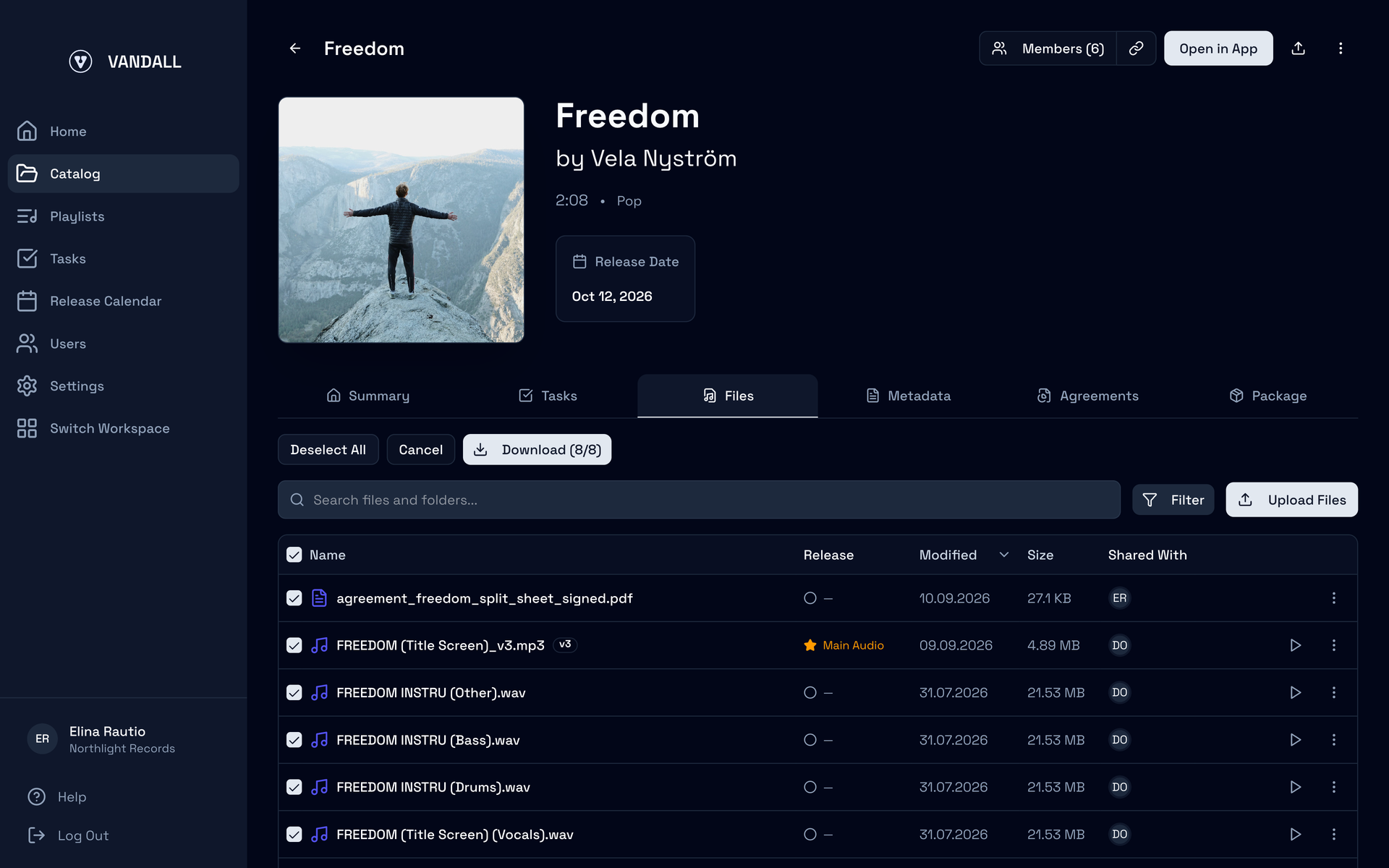Screen dimensions: 1389x868
Task: Click Open in App
Action: [x=1218, y=48]
